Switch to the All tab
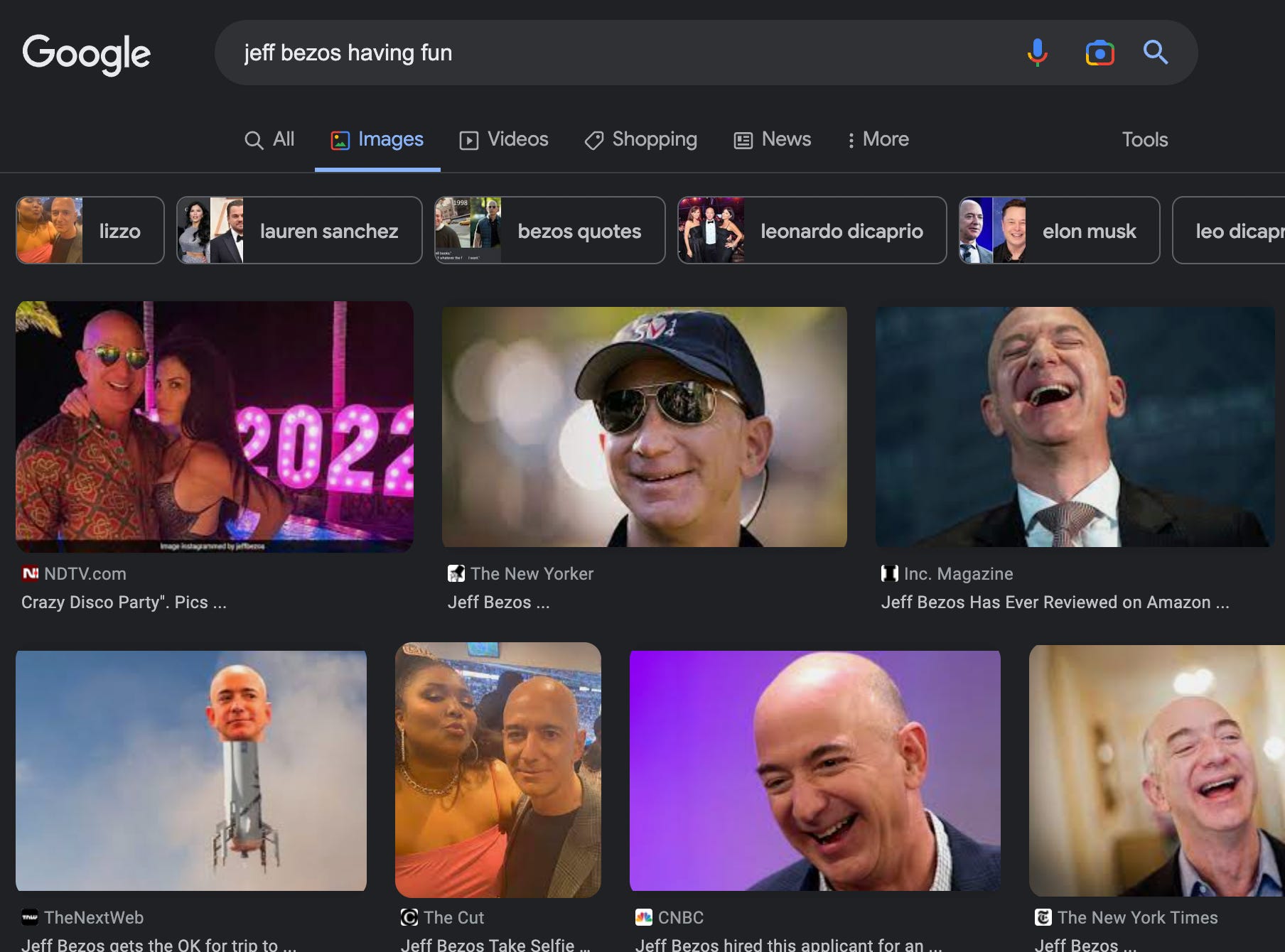Viewport: 1285px width, 952px height. [269, 139]
